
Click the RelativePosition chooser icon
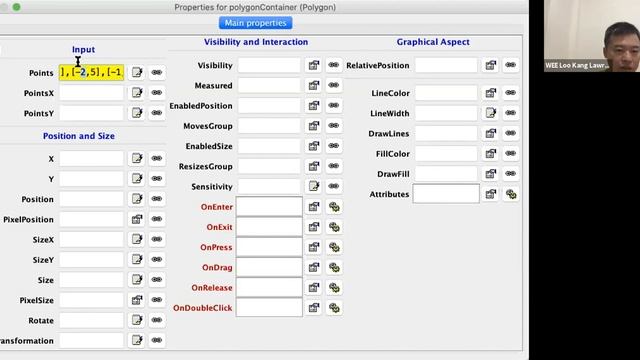coord(490,65)
